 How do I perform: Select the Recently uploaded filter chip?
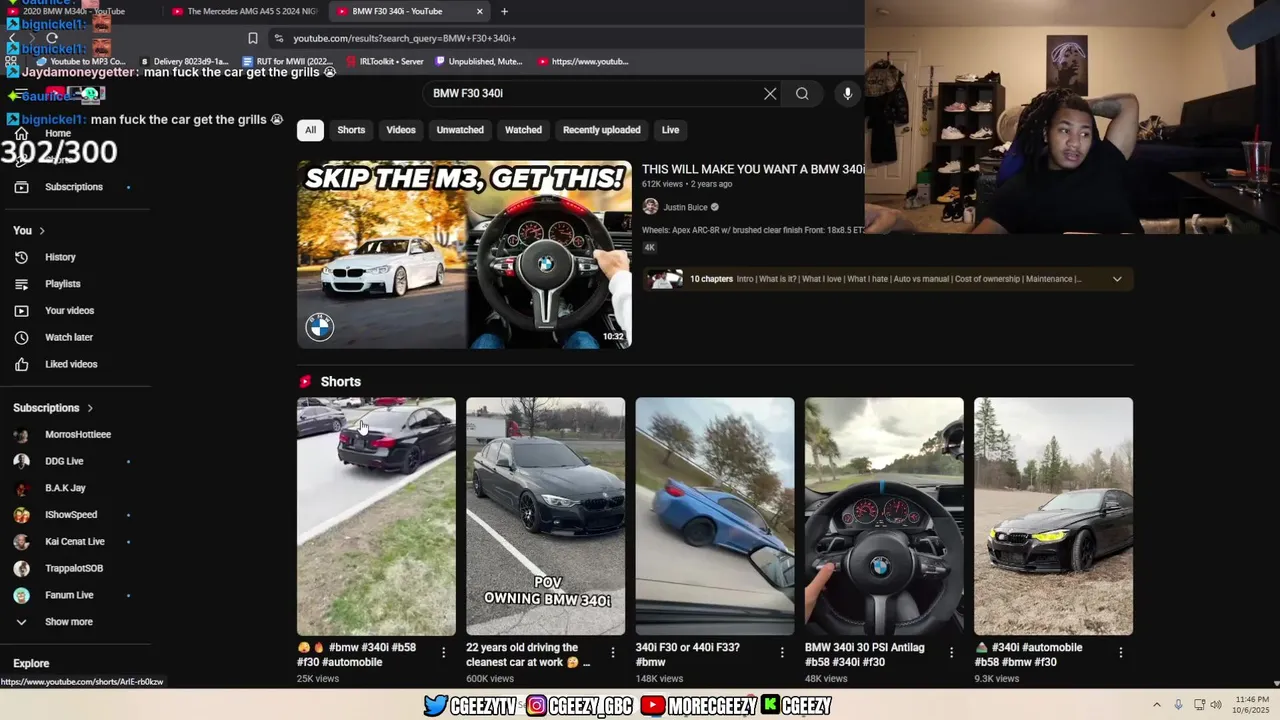point(602,130)
